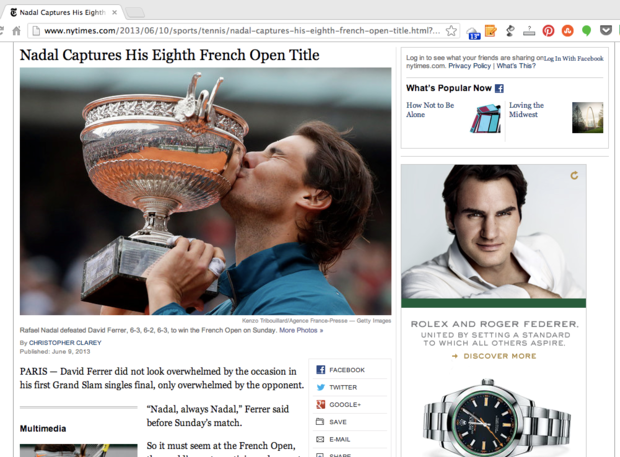Image resolution: width=620 pixels, height=457 pixels.
Task: Click the download tray extension icon
Action: pyautogui.click(x=529, y=31)
